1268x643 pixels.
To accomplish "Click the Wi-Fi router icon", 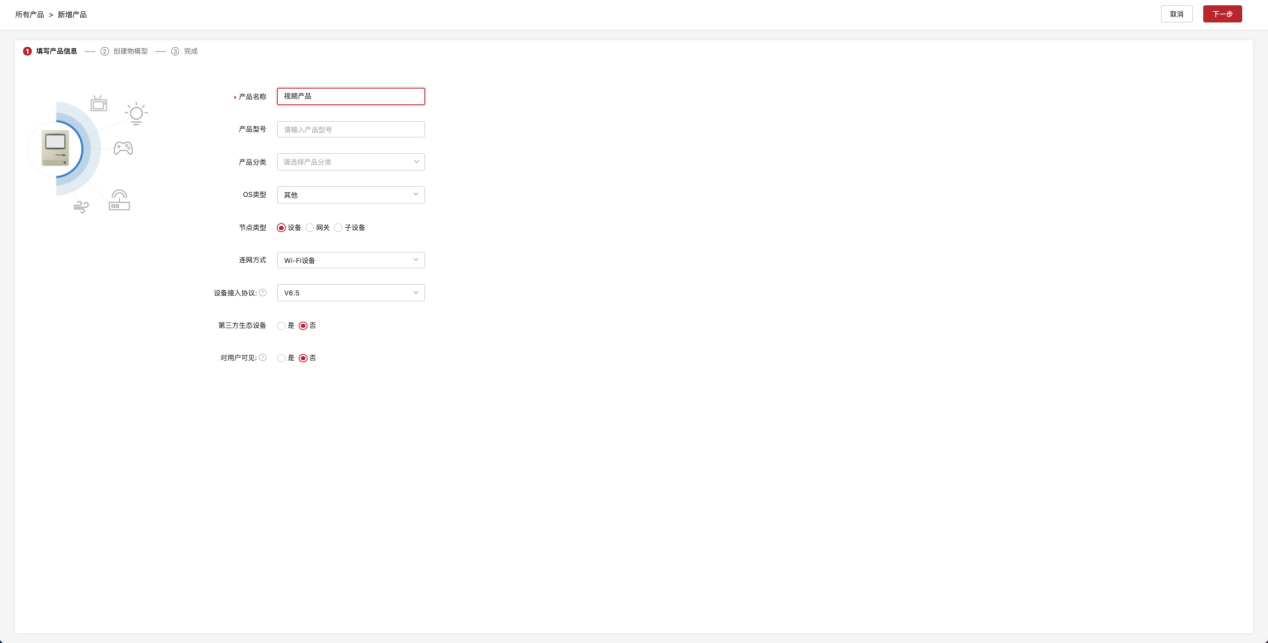I will pos(119,200).
